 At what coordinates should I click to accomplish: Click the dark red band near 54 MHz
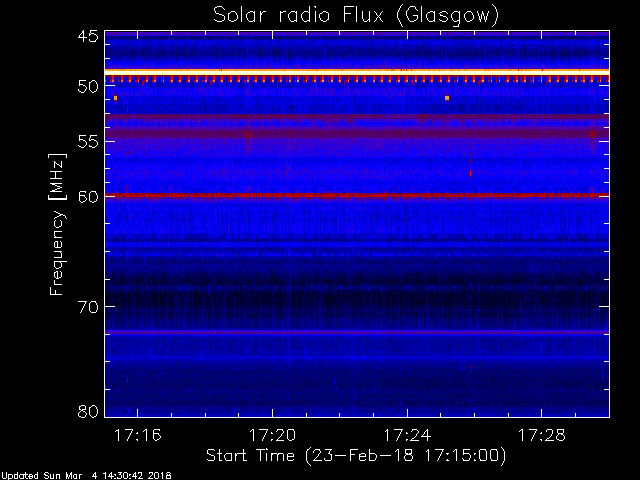(x=357, y=133)
